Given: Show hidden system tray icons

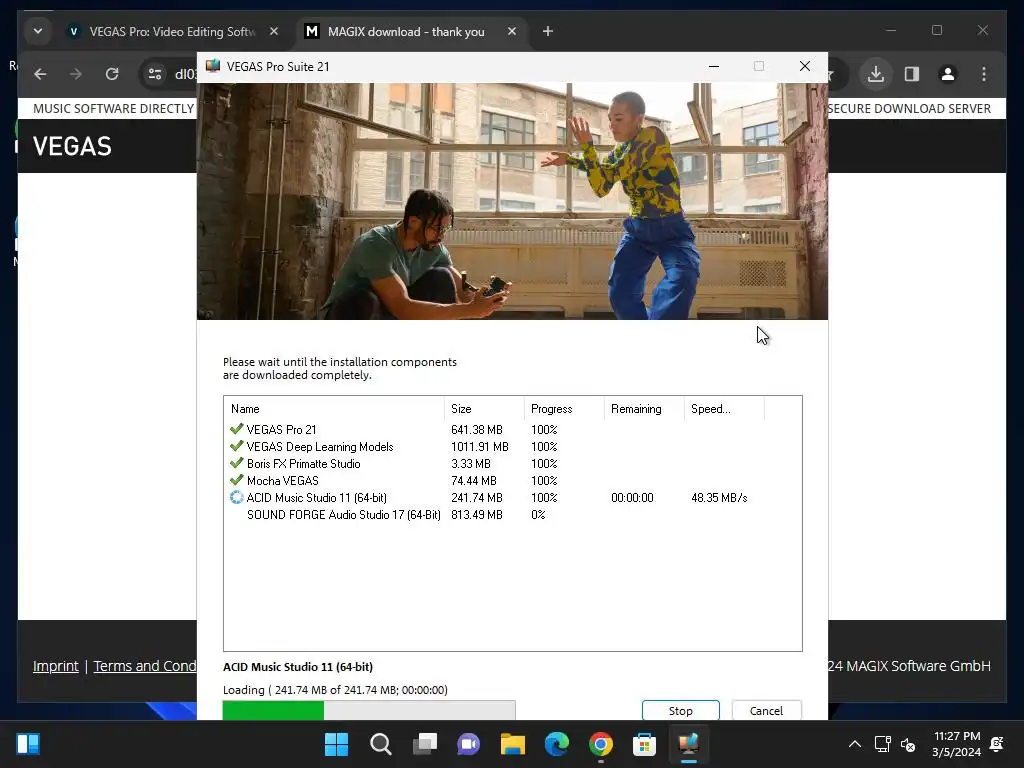Looking at the screenshot, I should point(855,744).
